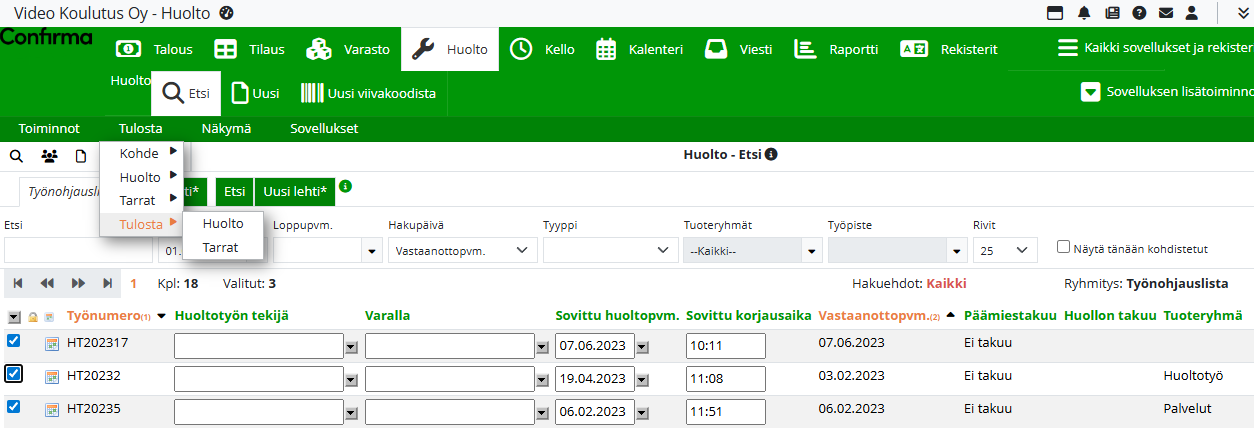This screenshot has height=428, width=1254.
Task: Click the Uusi viivakoodista barcode button
Action: [x=368, y=93]
